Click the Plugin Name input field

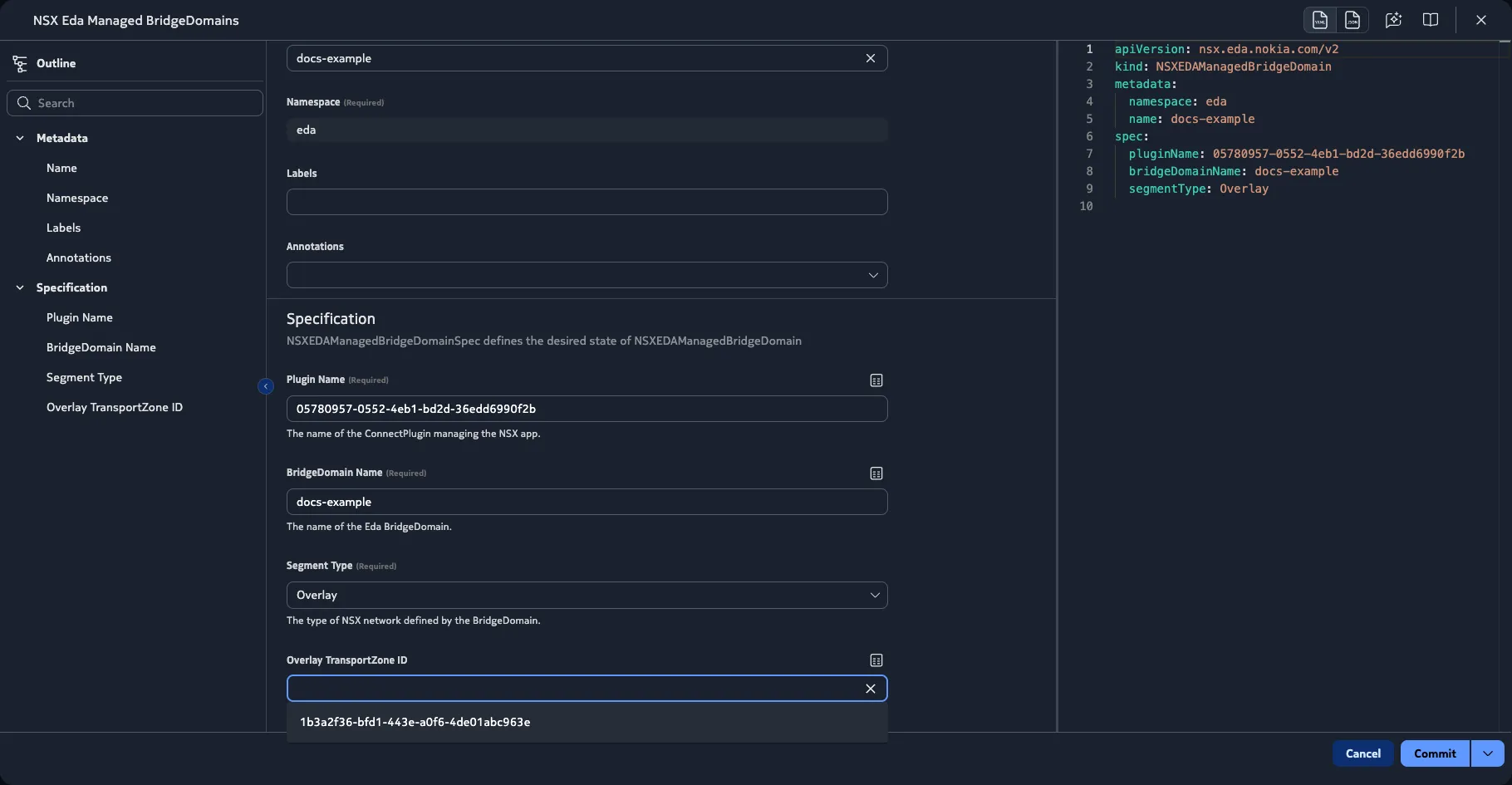pos(587,409)
